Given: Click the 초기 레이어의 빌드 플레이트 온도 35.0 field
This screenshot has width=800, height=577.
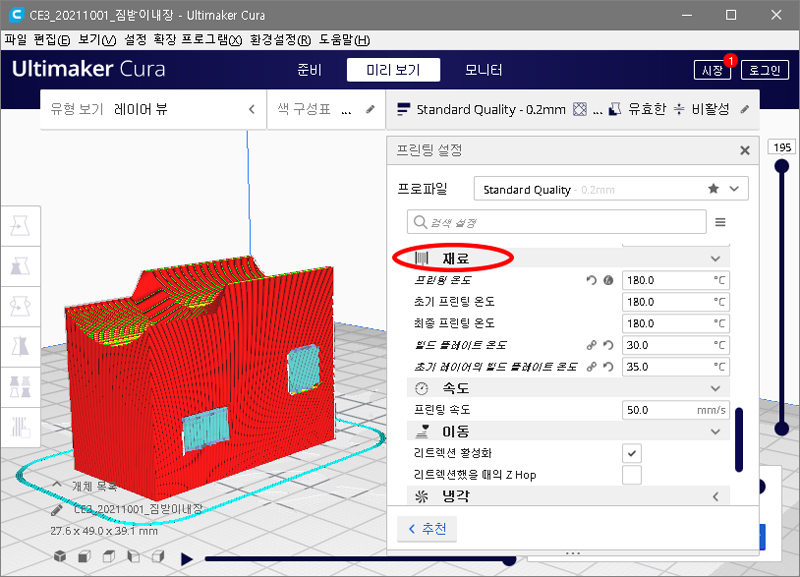Looking at the screenshot, I should pyautogui.click(x=676, y=367).
